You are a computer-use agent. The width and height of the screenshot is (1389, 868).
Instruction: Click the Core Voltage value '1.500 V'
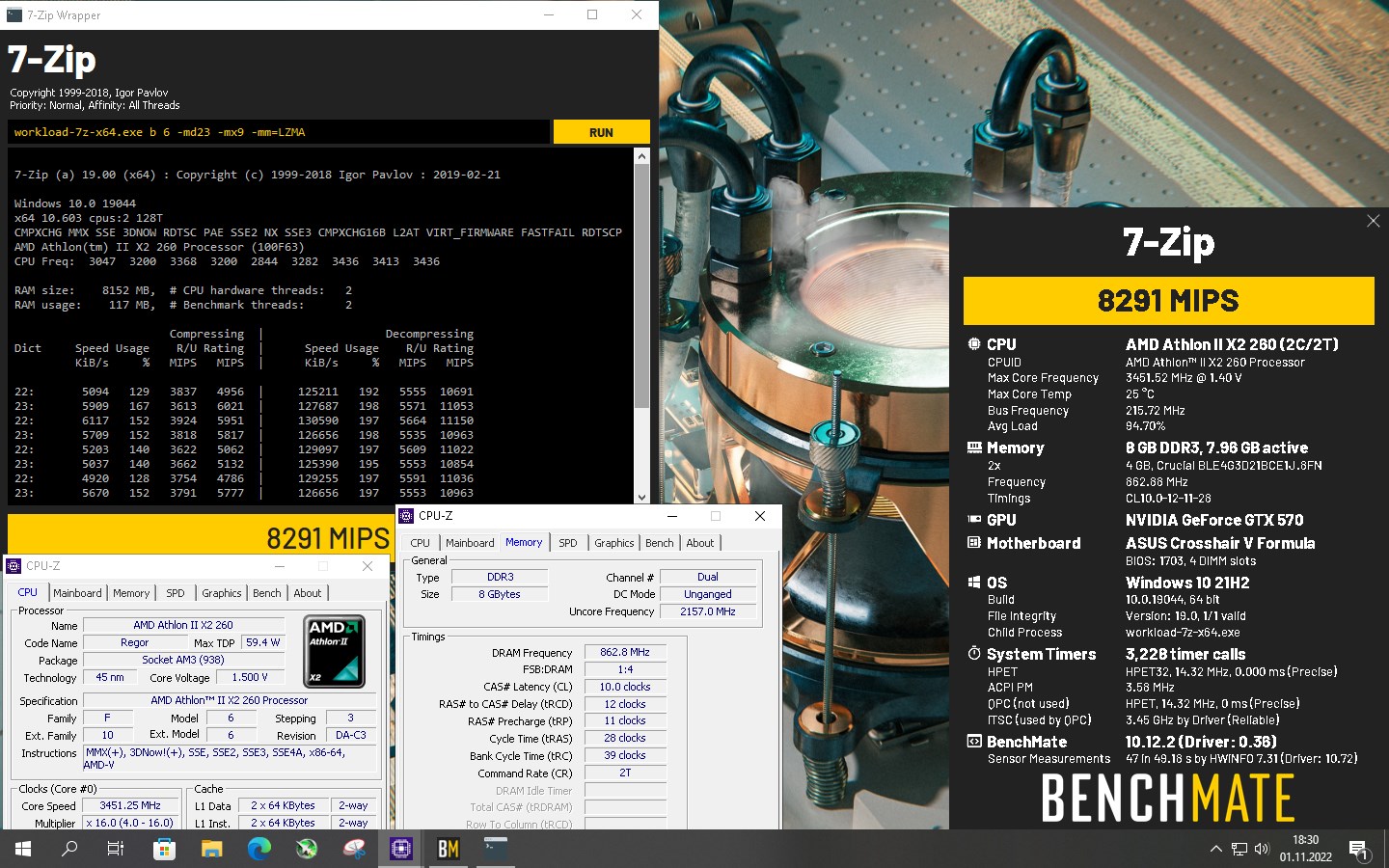tap(250, 677)
